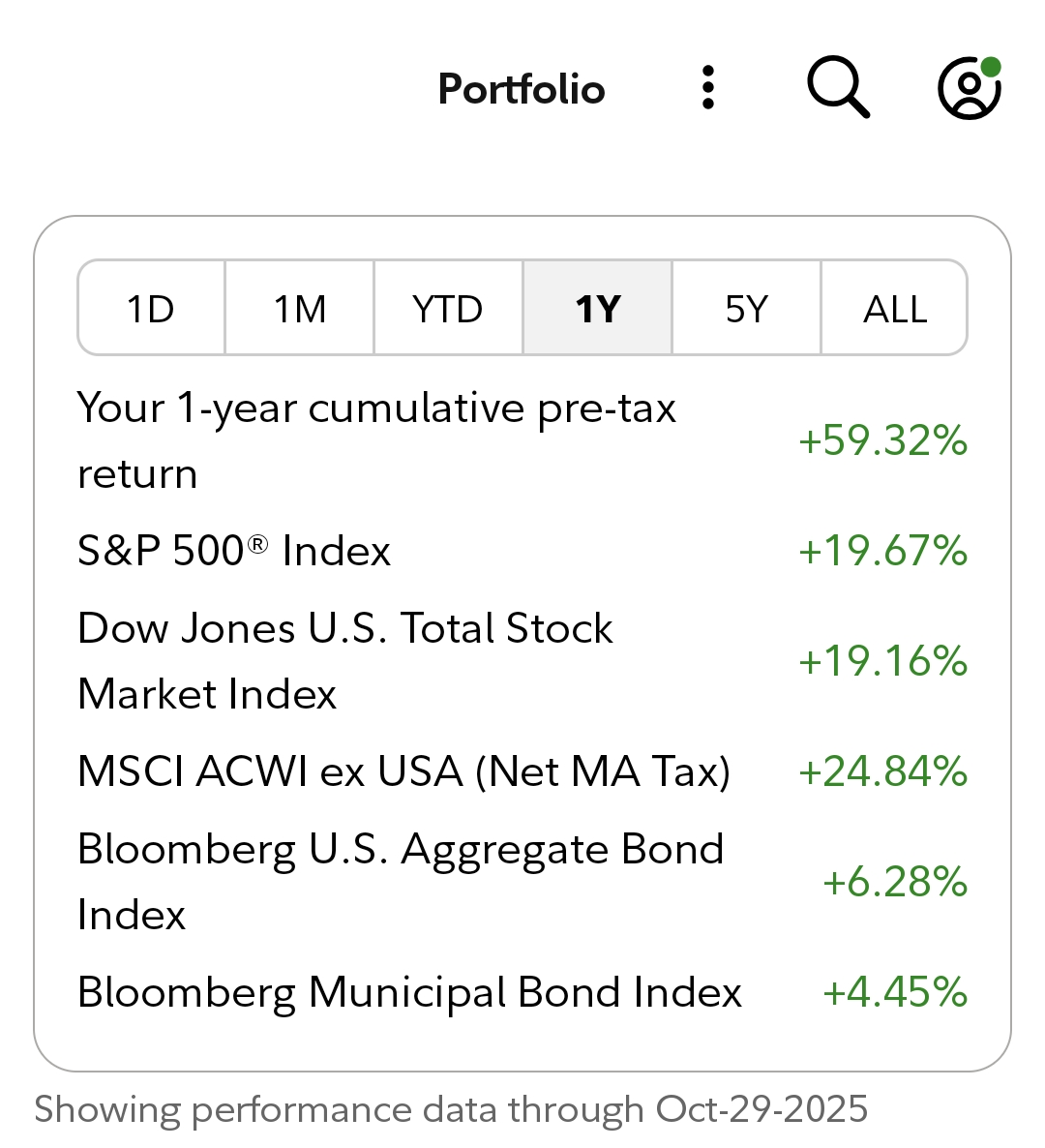This screenshot has height=1148, width=1045.
Task: Select the 1Y time range tab
Action: (598, 309)
